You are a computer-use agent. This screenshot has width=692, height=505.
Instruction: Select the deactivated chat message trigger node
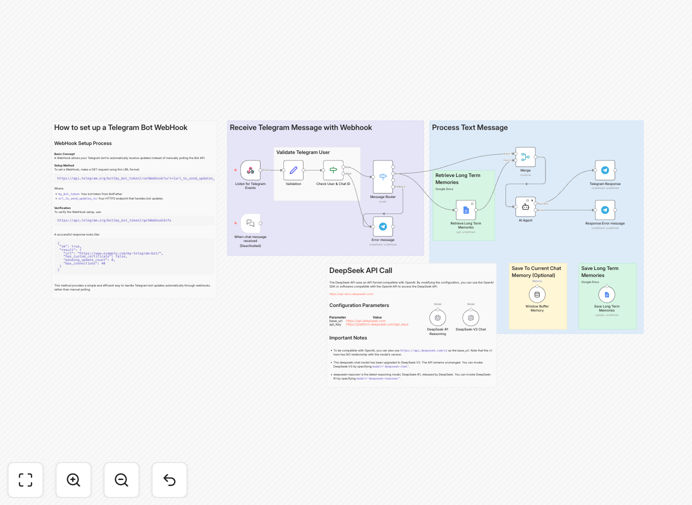250,223
